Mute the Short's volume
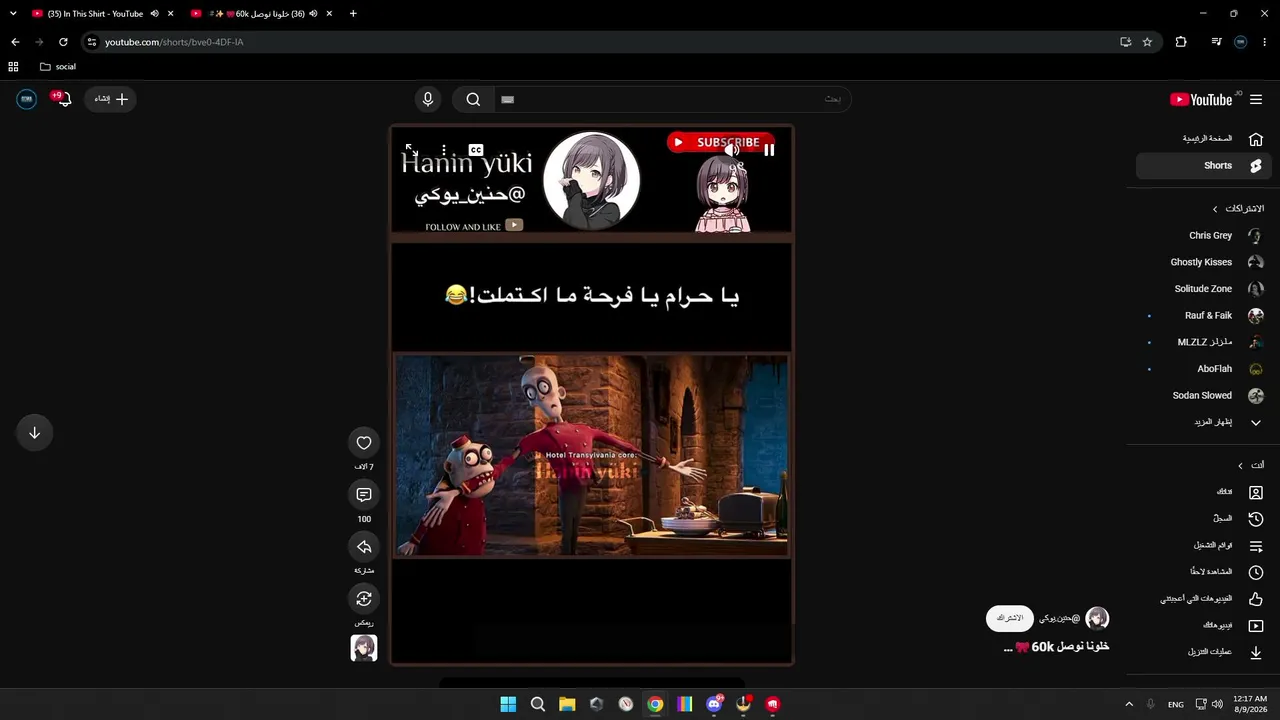The height and width of the screenshot is (720, 1280). click(x=732, y=150)
